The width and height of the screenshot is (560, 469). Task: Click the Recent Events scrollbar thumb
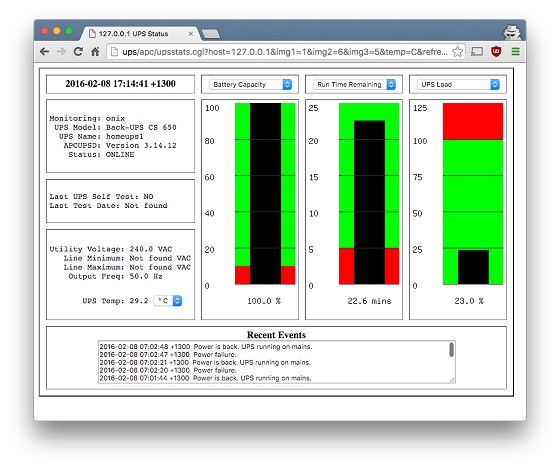coord(451,349)
